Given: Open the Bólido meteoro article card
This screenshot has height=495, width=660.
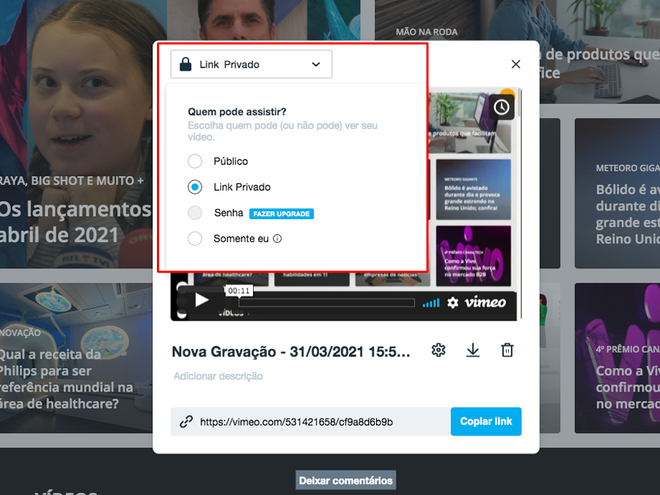Looking at the screenshot, I should tap(617, 193).
